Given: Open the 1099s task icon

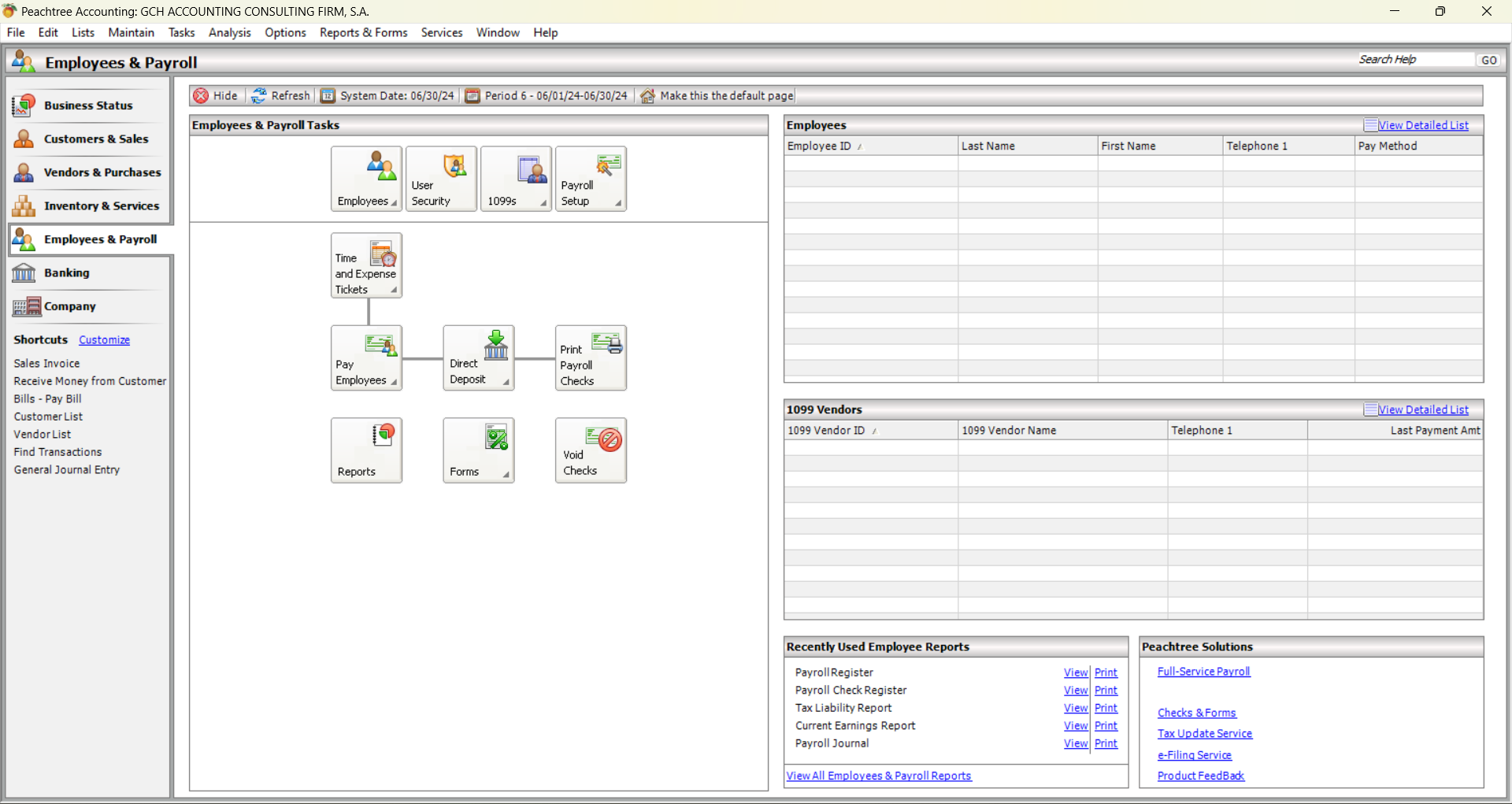Looking at the screenshot, I should [516, 179].
